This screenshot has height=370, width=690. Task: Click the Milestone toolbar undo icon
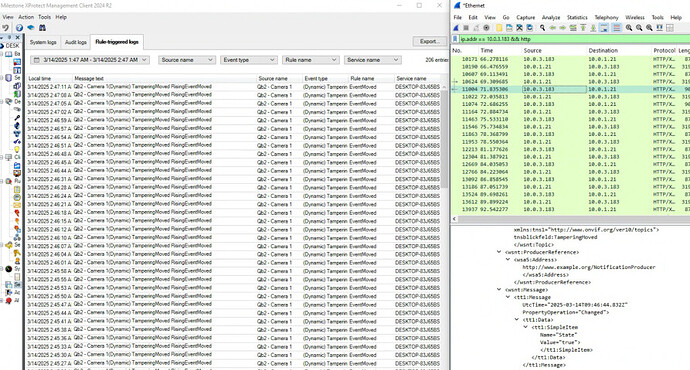[5, 28]
